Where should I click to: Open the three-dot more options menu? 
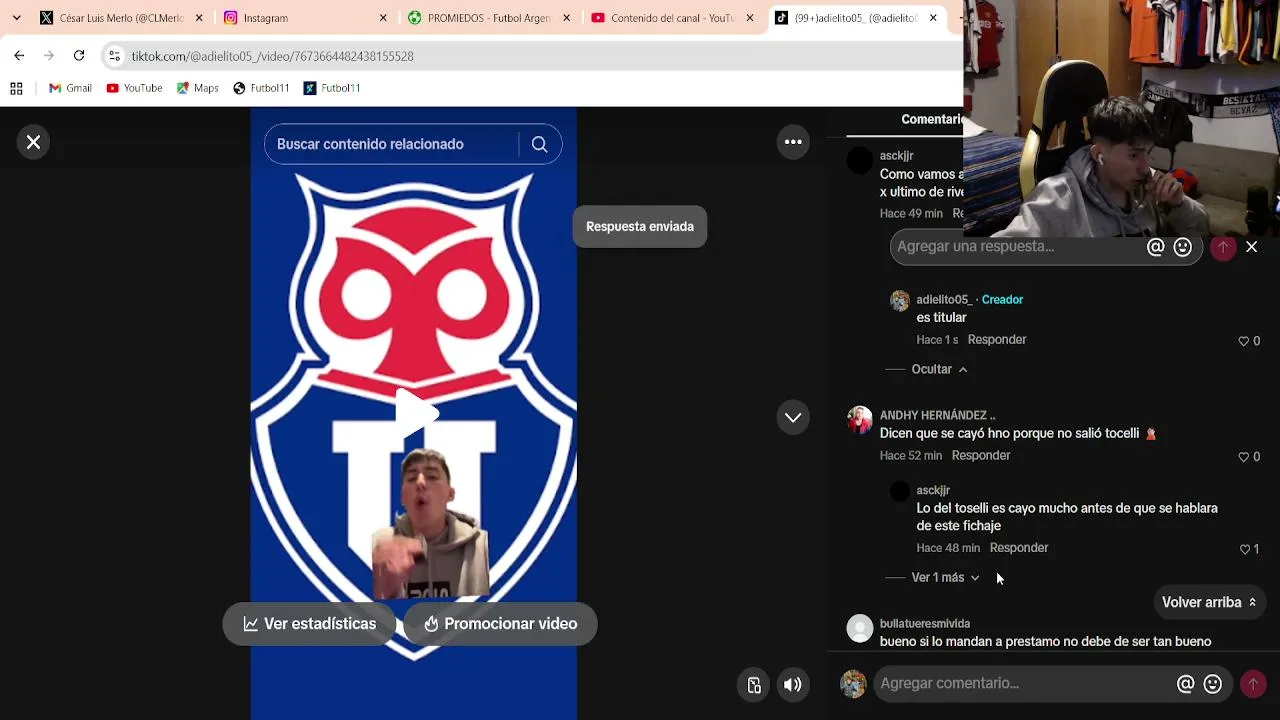click(793, 142)
